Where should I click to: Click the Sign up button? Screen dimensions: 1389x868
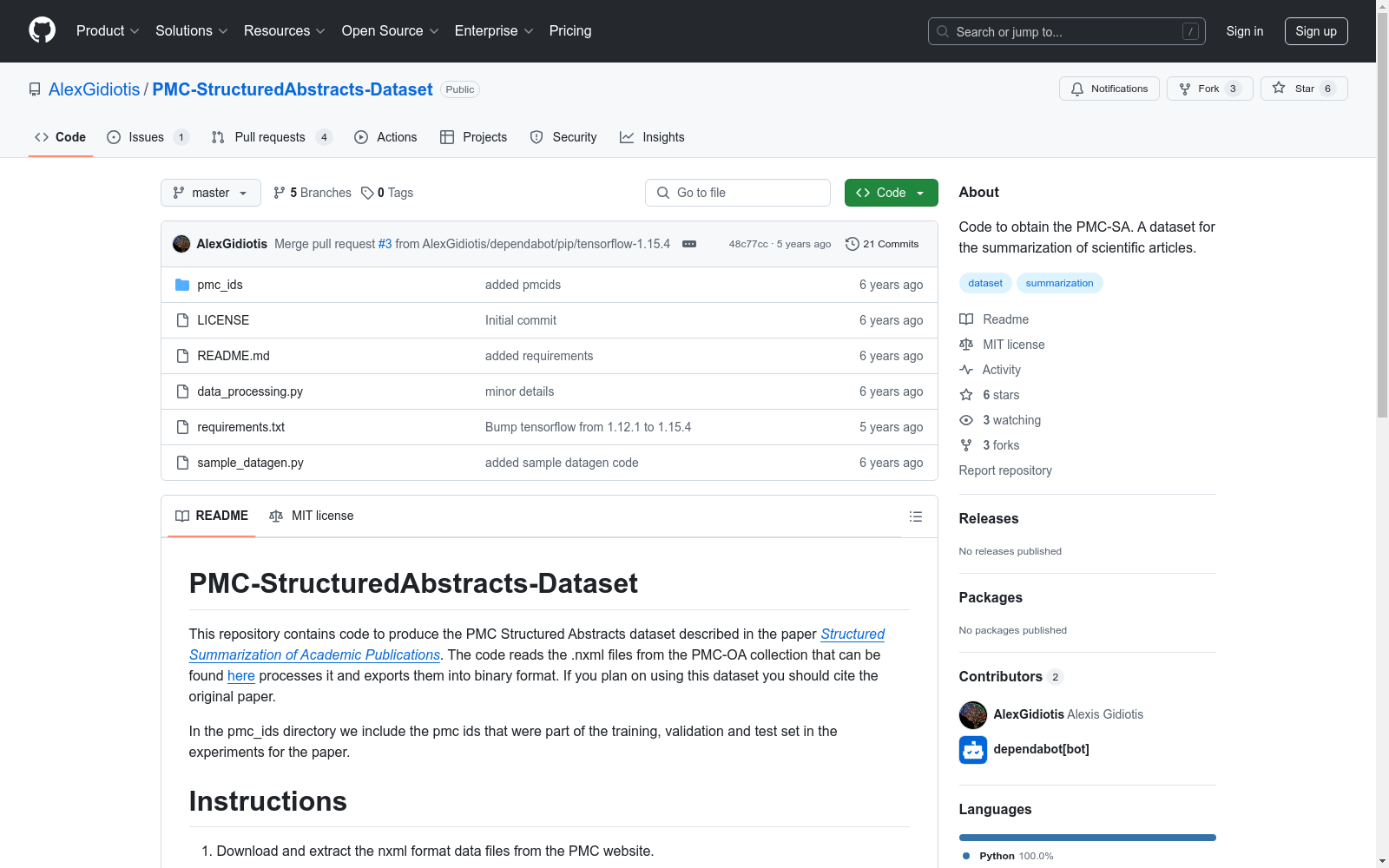click(x=1316, y=31)
